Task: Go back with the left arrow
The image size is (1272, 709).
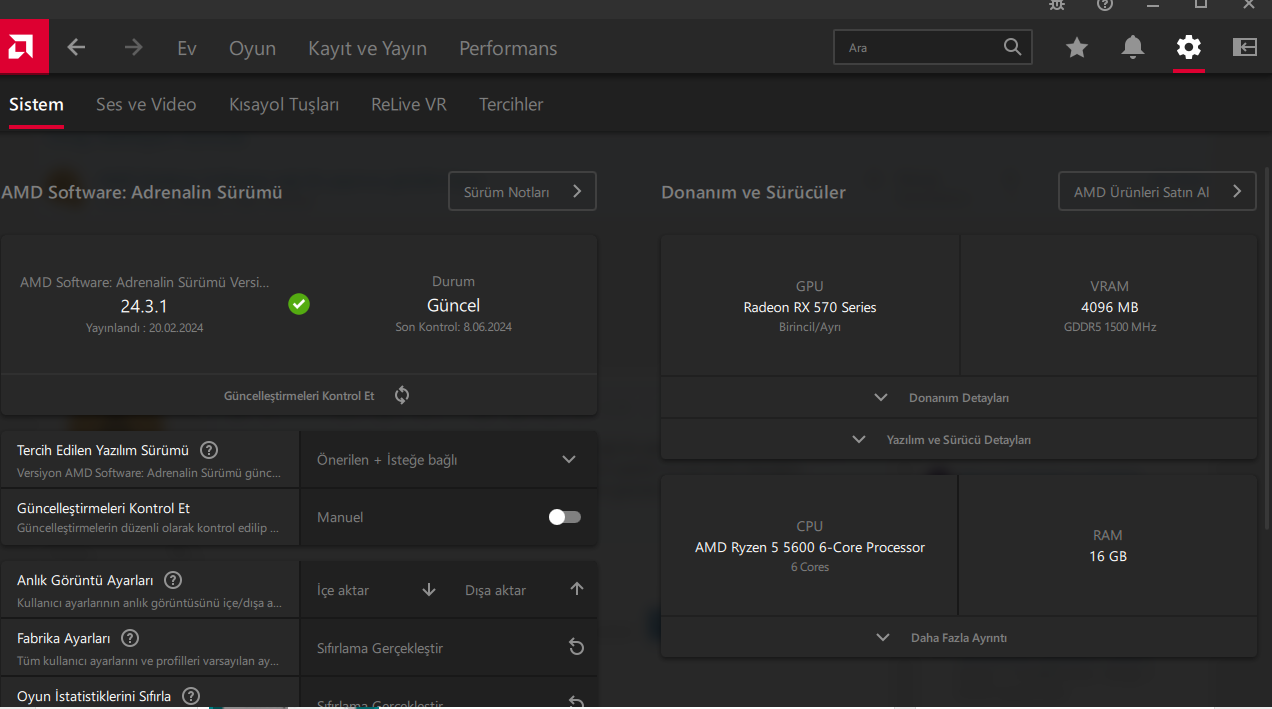Action: (76, 47)
